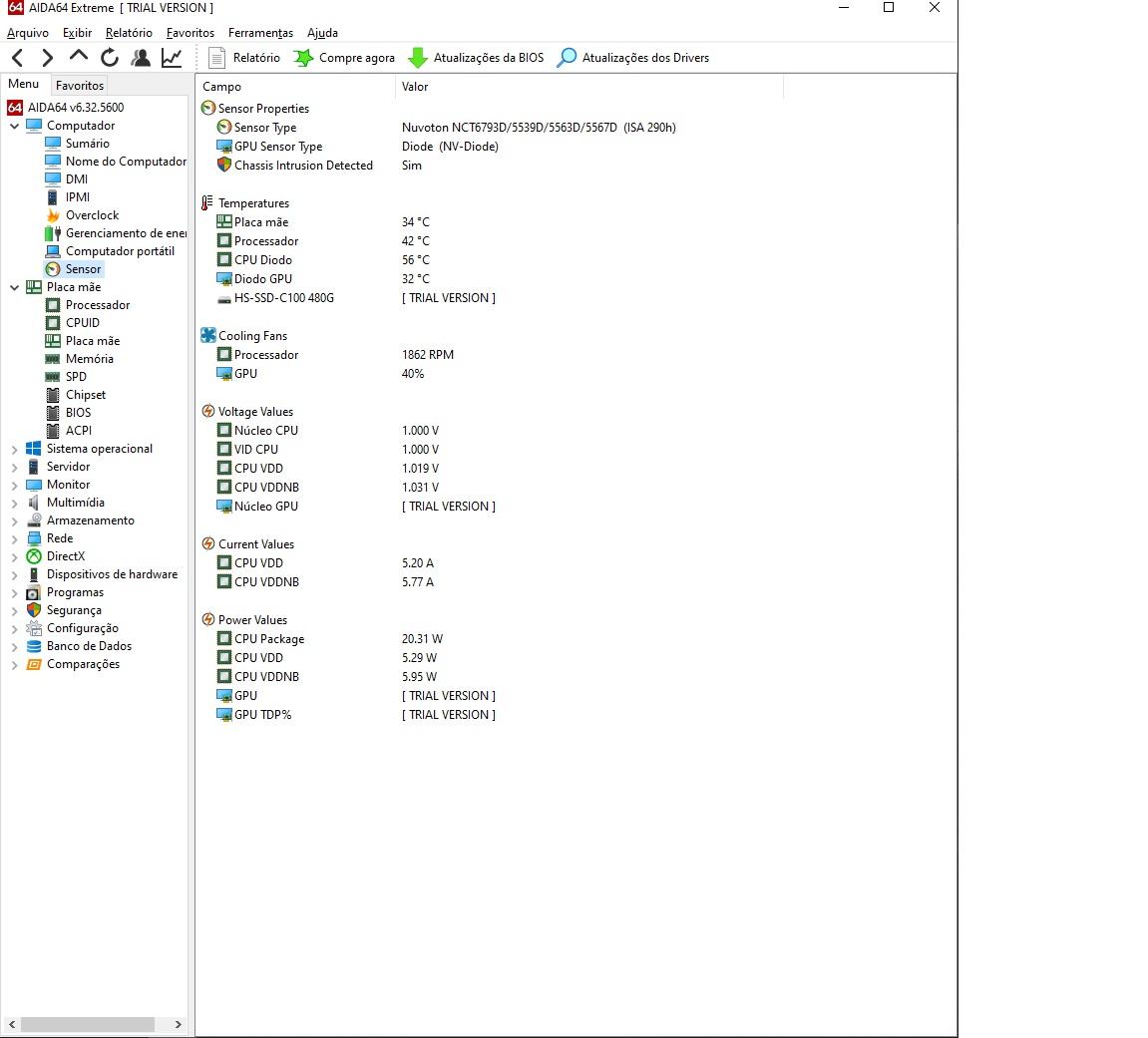This screenshot has height=1038, width=1148.
Task: Click the Gerenciamento de energia battery icon
Action: (x=53, y=233)
